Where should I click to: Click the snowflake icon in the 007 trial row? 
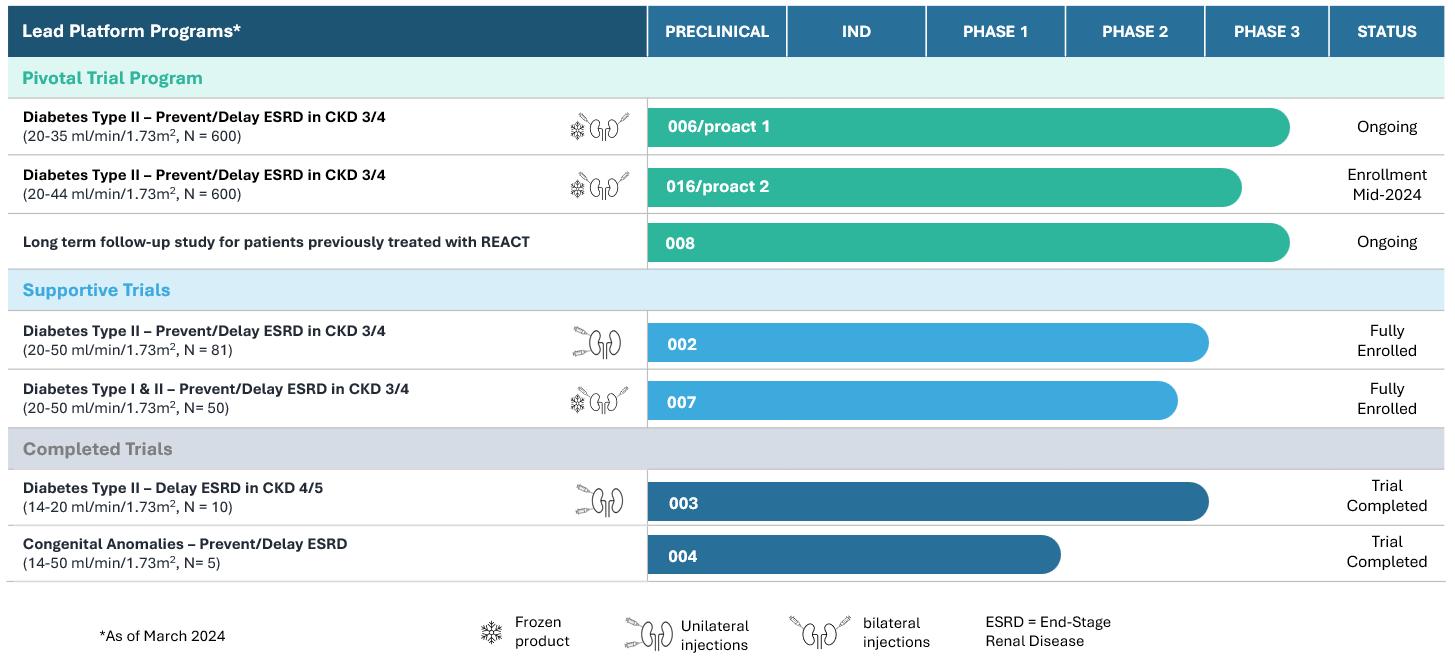pos(577,403)
